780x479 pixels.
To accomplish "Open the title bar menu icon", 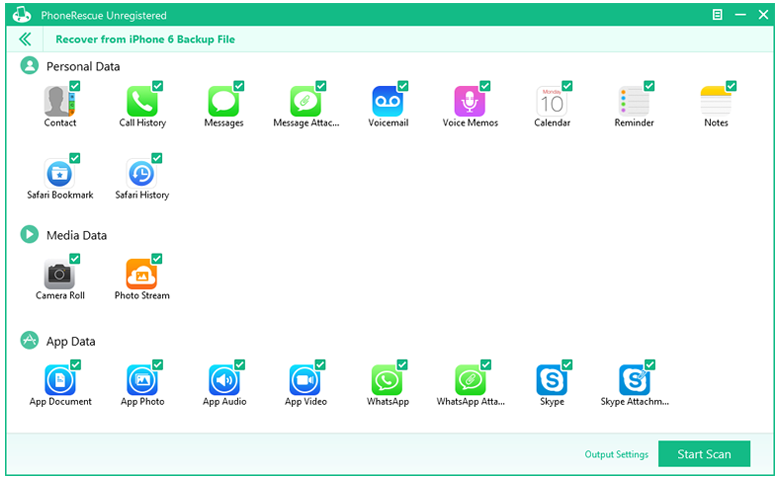I will [x=717, y=15].
